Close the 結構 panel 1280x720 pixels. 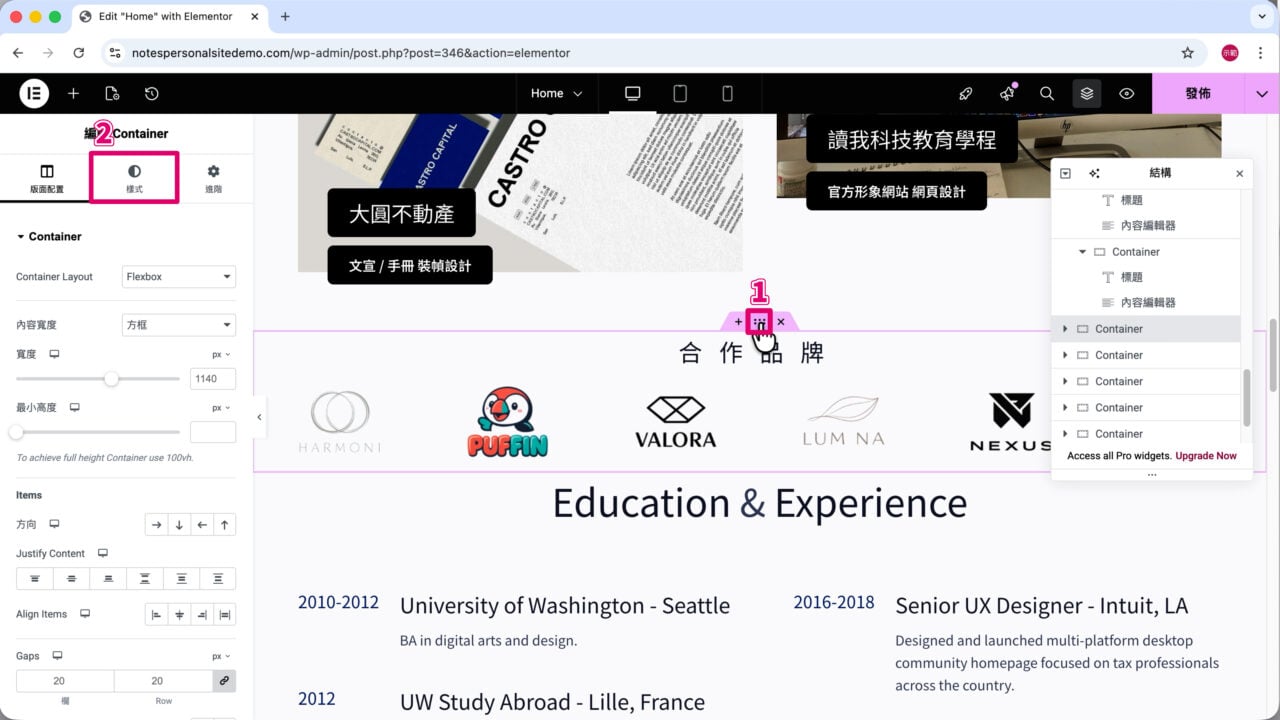point(1239,173)
